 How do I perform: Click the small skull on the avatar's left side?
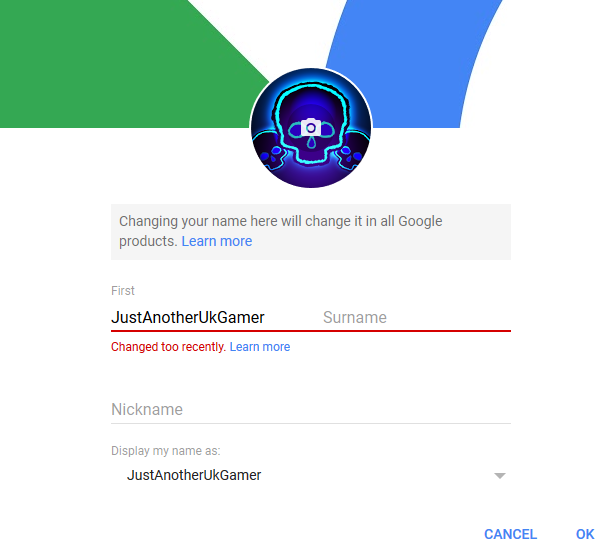273,156
